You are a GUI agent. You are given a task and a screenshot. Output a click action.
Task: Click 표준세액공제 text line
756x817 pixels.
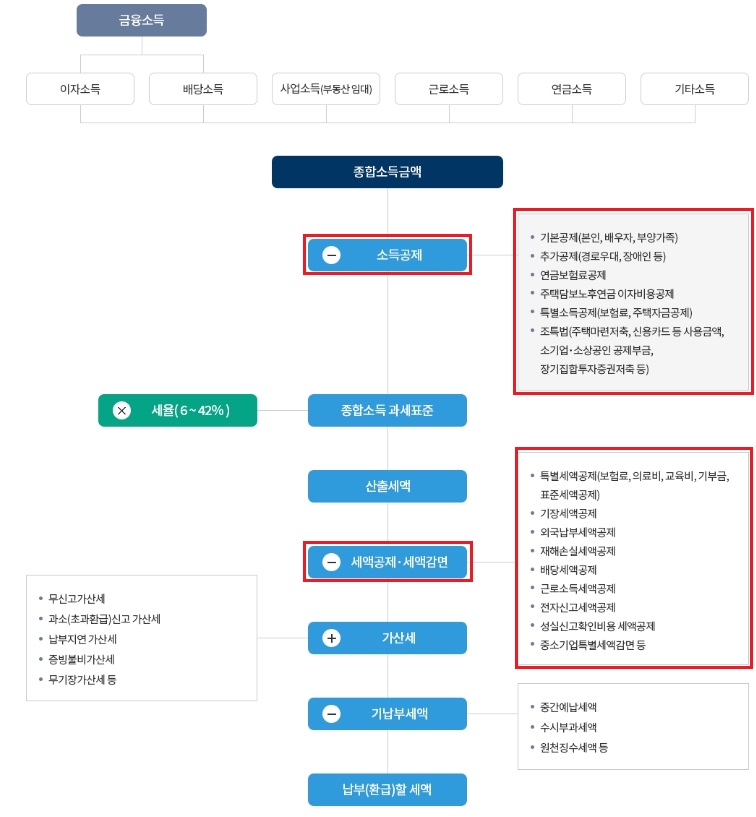(570, 494)
